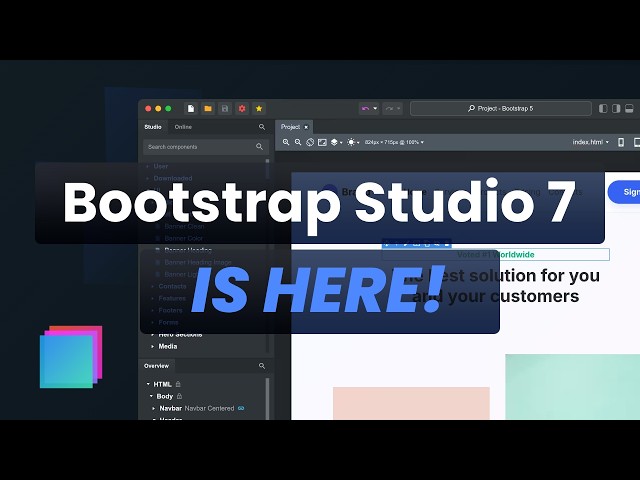Screen dimensions: 640x480
Task: Click the lock icon beside Body
Action: click(x=179, y=396)
